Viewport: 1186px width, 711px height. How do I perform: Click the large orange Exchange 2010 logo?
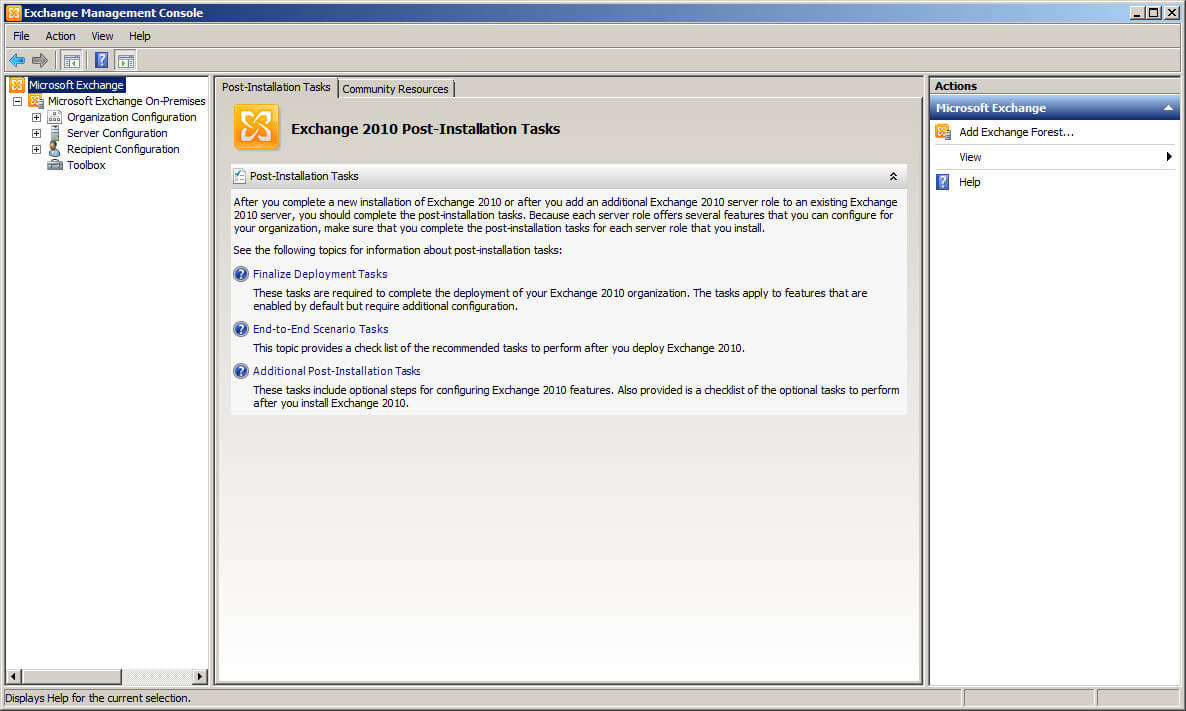(256, 126)
